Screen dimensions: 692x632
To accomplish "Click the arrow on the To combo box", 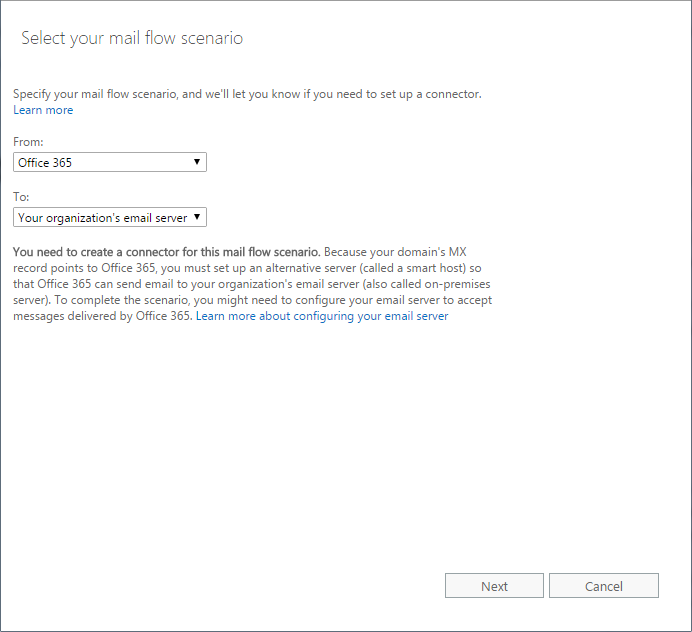I will (x=197, y=217).
